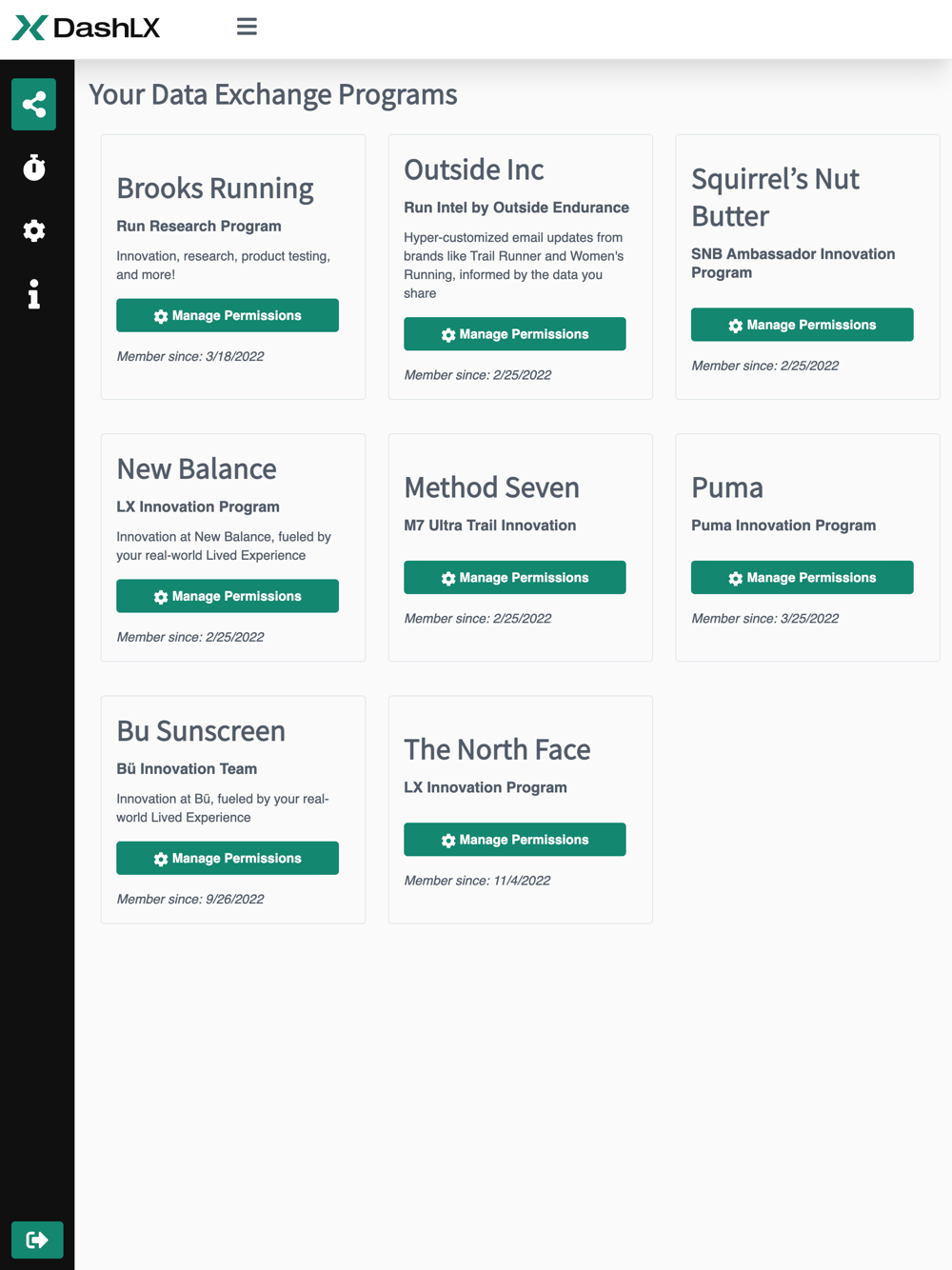Click 'SNB Ambassador Innovation Program' subtitle
Viewport: 952px width, 1270px height.
[793, 263]
